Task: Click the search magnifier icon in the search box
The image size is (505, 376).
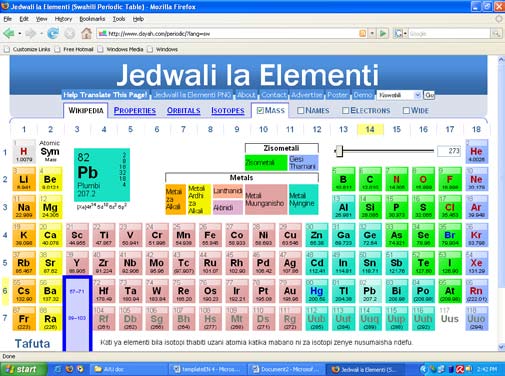Action: 496,33
